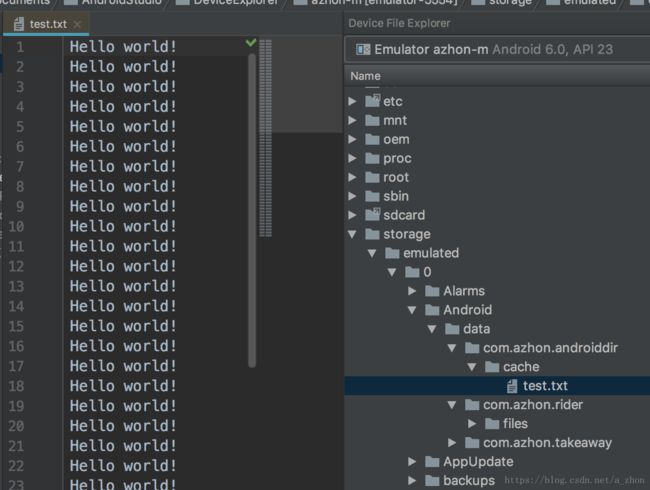Click the mnt folder icon
Screen dimensions: 650x490
(x=372, y=121)
